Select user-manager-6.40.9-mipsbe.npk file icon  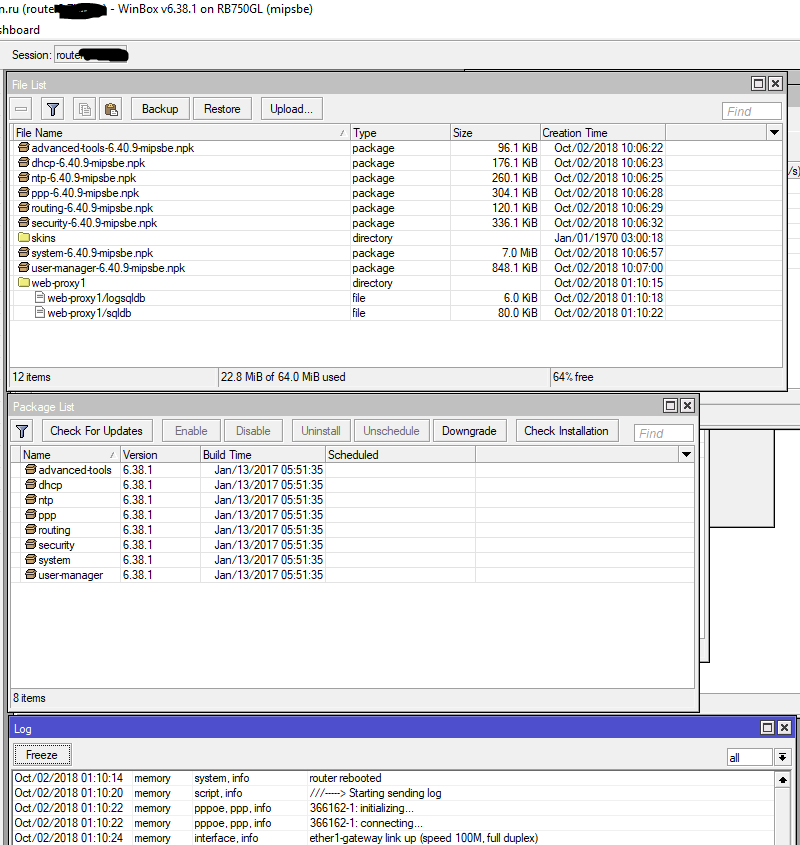pos(24,267)
